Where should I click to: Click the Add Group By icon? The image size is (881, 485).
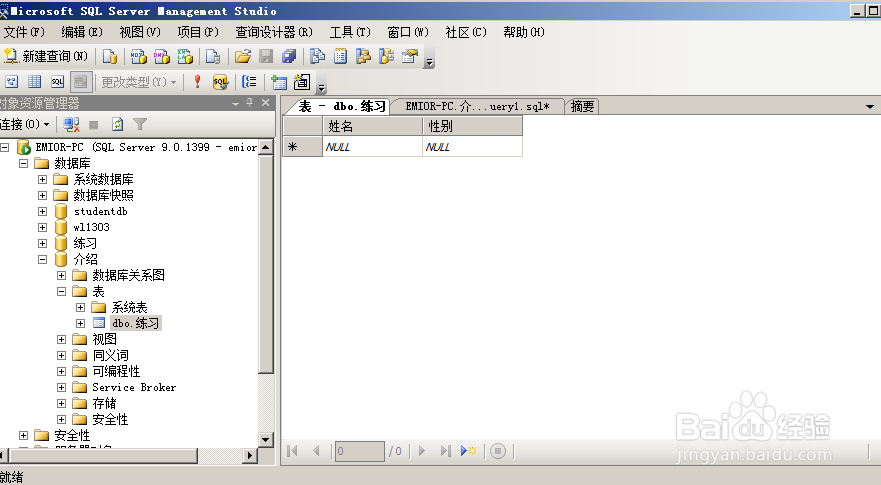point(249,82)
